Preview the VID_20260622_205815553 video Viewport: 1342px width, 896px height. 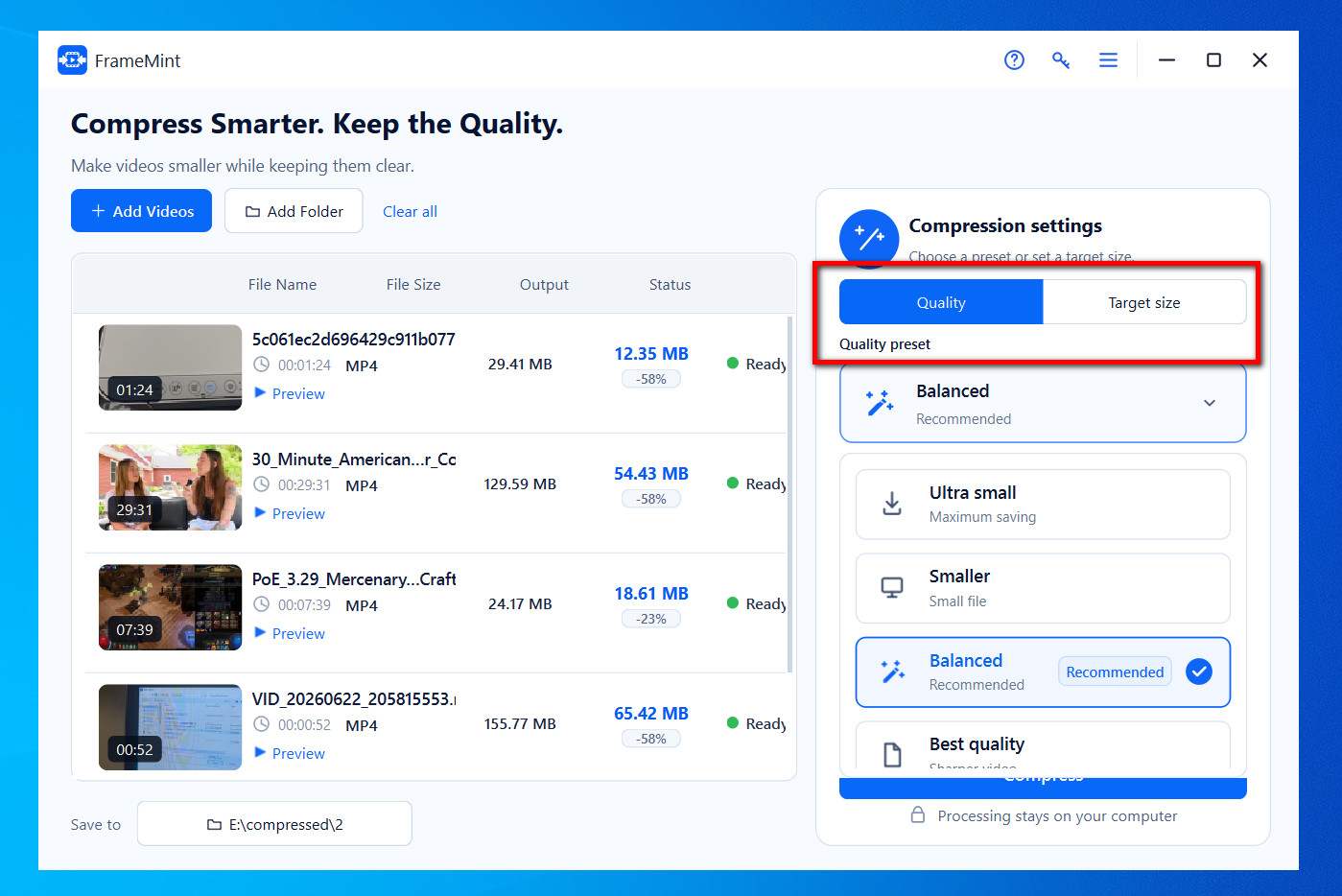290,754
